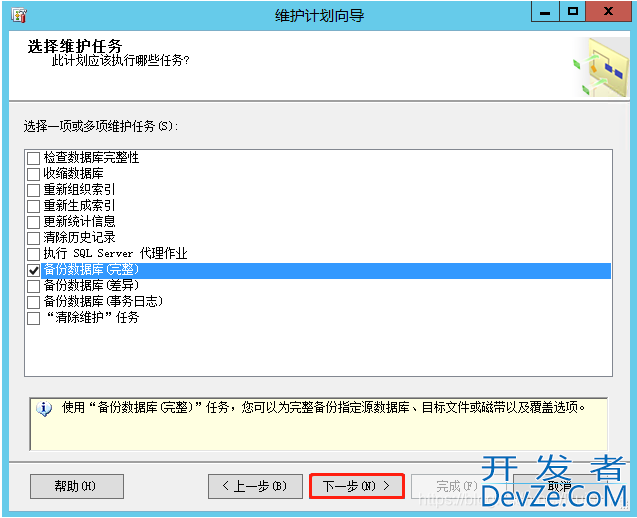637x518 pixels.
Task: Click the 下一步(N) button
Action: tap(356, 486)
